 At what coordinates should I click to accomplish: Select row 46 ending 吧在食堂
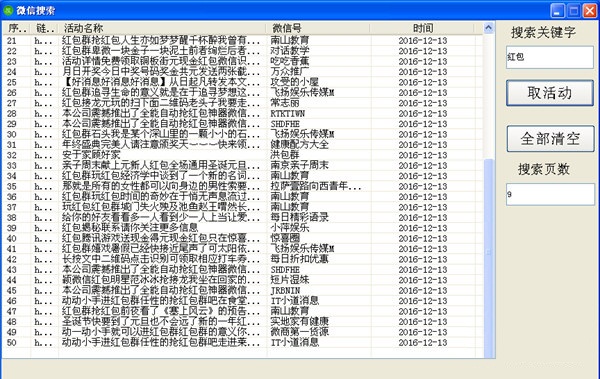[243, 301]
